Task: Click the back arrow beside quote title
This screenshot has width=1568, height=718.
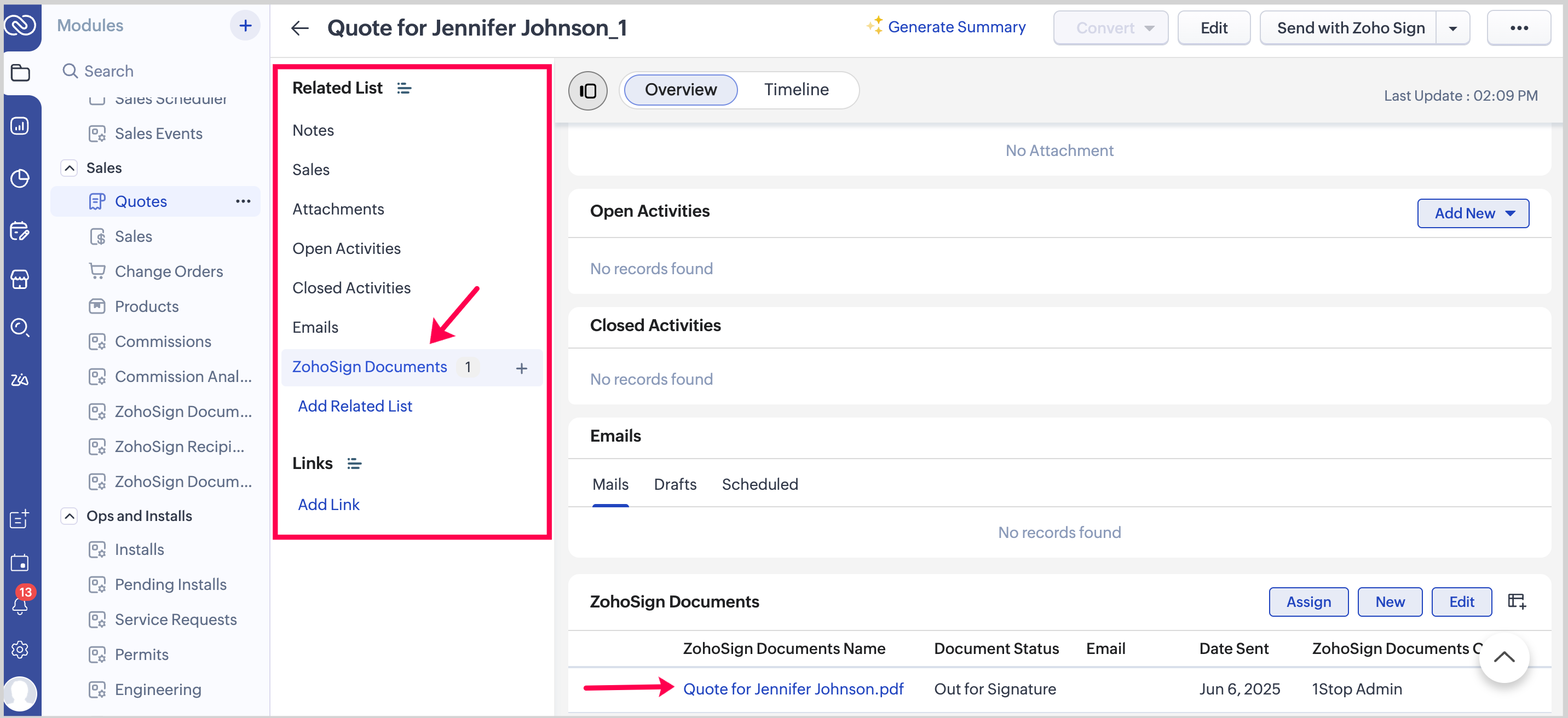Action: point(299,28)
